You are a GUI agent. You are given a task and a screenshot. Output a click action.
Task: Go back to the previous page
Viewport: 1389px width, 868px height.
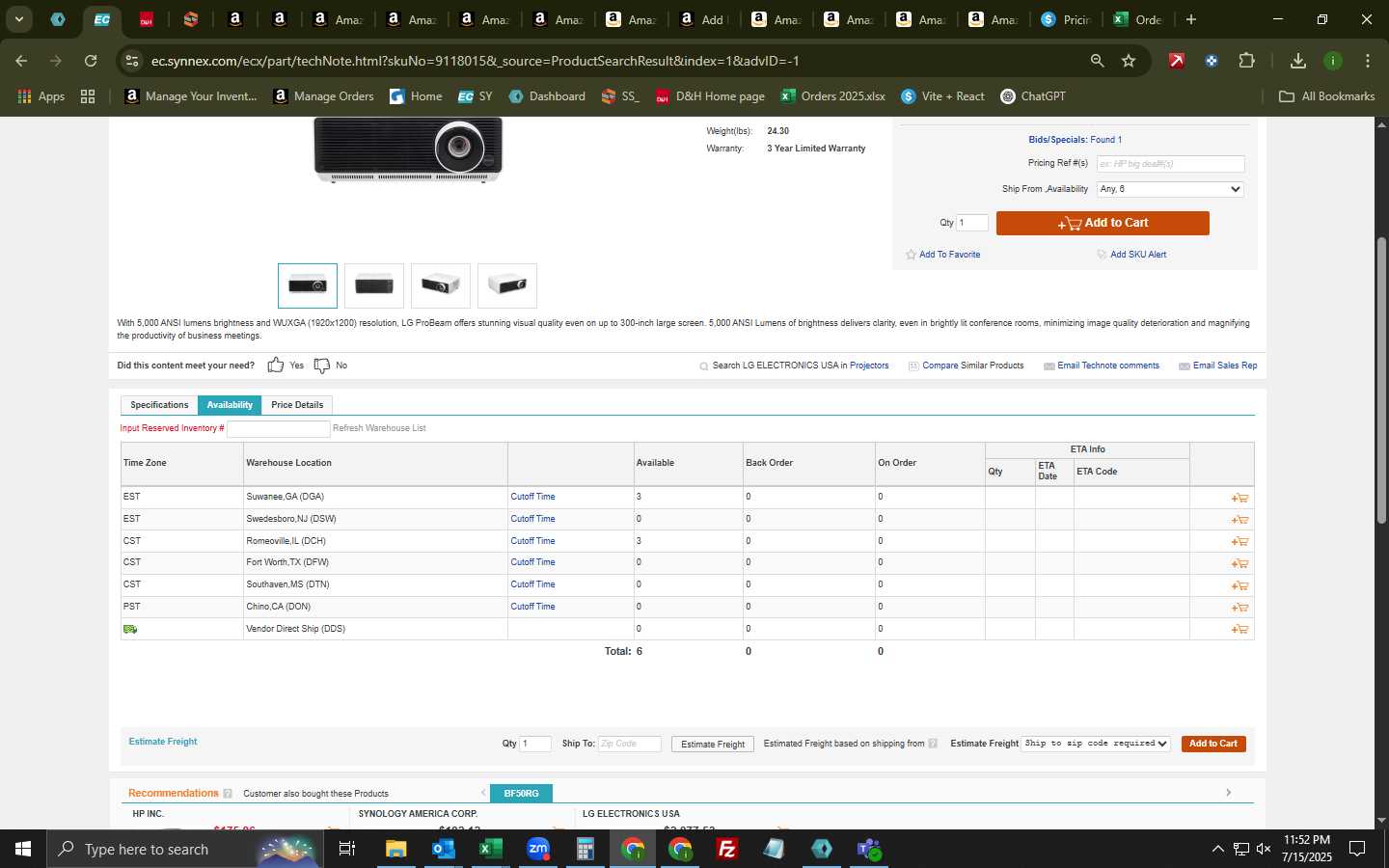tap(21, 61)
